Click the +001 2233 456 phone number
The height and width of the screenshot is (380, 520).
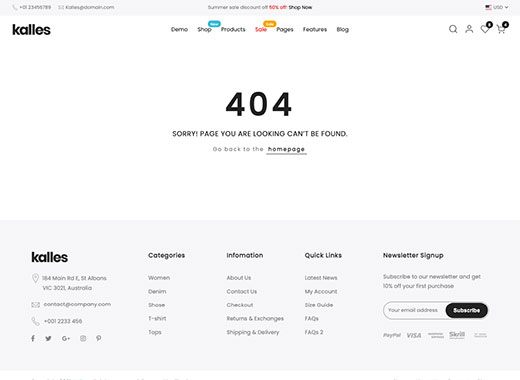(x=63, y=321)
